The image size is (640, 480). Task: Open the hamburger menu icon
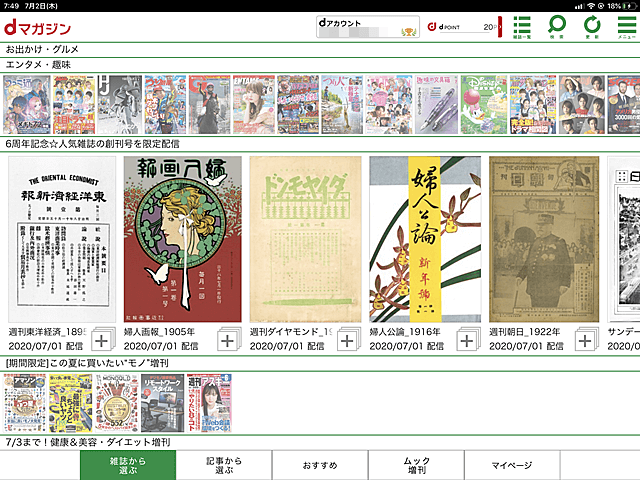[627, 27]
